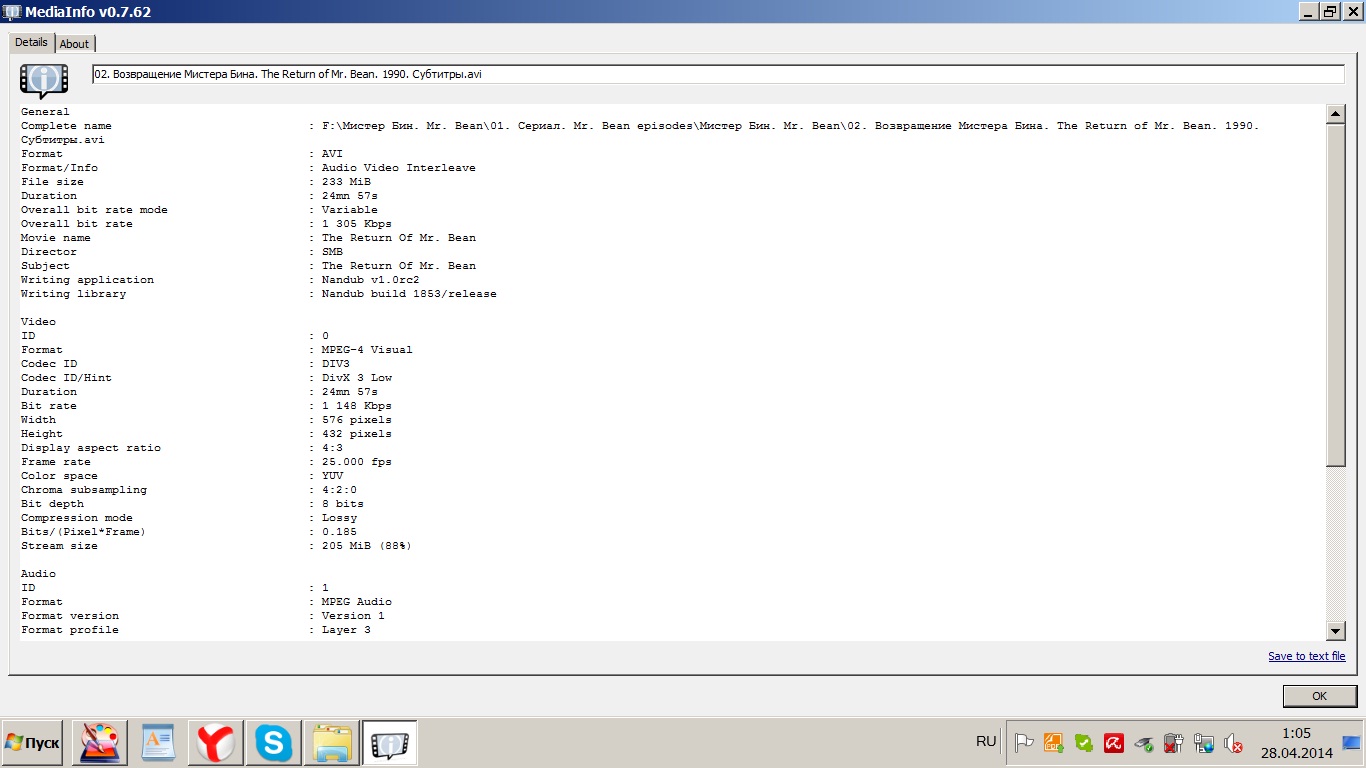Click the MediaInfo title bar app icon
The image size is (1366, 768).
coord(12,11)
